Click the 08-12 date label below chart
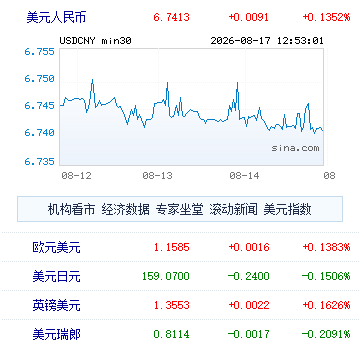The width and height of the screenshot is (360, 363). coord(76,175)
